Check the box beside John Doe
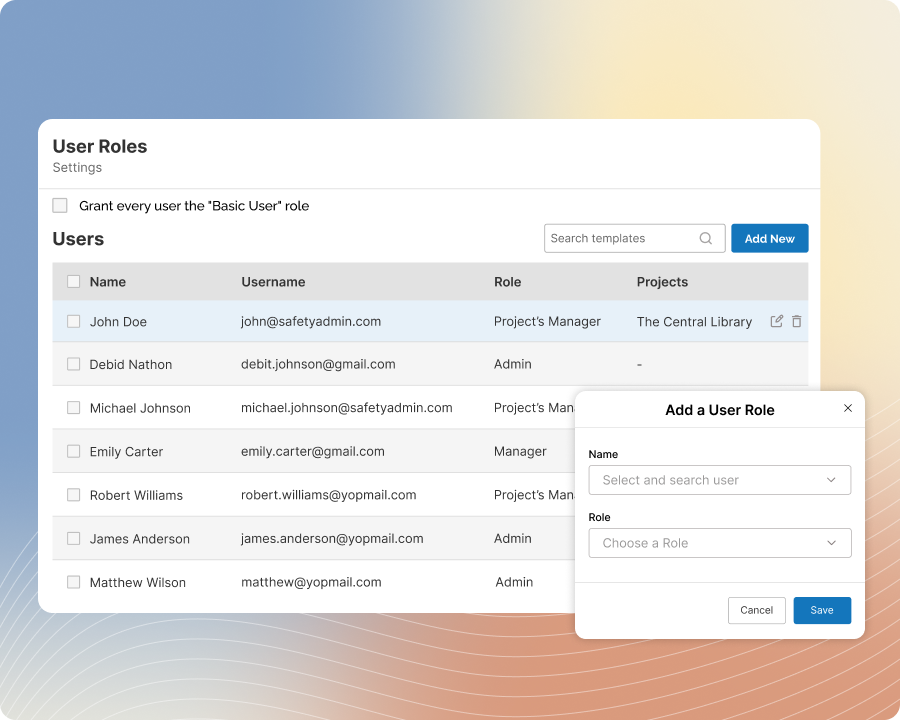This screenshot has height=720, width=900. click(x=73, y=321)
